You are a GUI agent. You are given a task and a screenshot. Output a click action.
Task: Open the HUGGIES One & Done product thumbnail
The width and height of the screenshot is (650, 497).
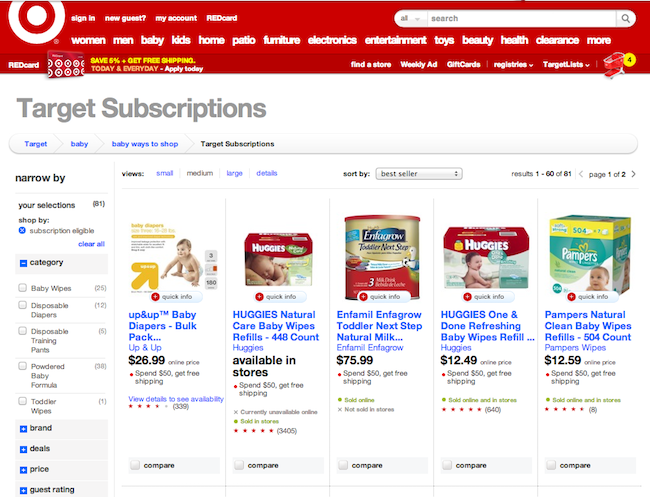click(485, 257)
